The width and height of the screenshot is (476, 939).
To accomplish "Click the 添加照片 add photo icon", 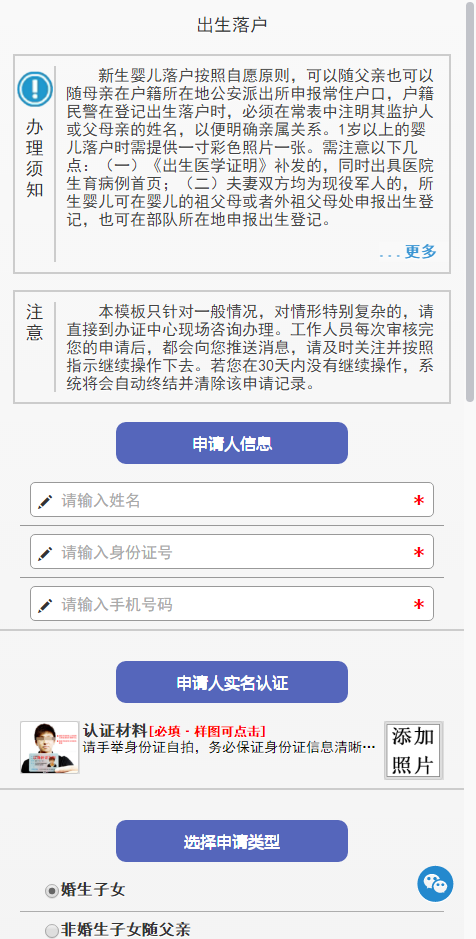I will (414, 750).
